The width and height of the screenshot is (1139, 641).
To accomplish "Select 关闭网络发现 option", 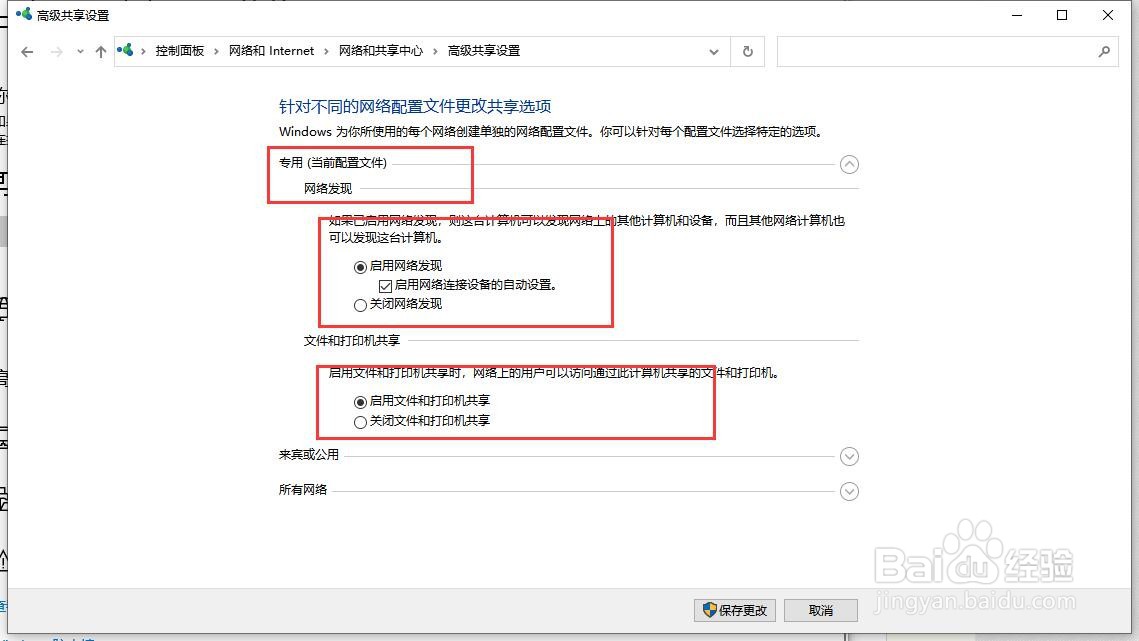I will tap(360, 305).
